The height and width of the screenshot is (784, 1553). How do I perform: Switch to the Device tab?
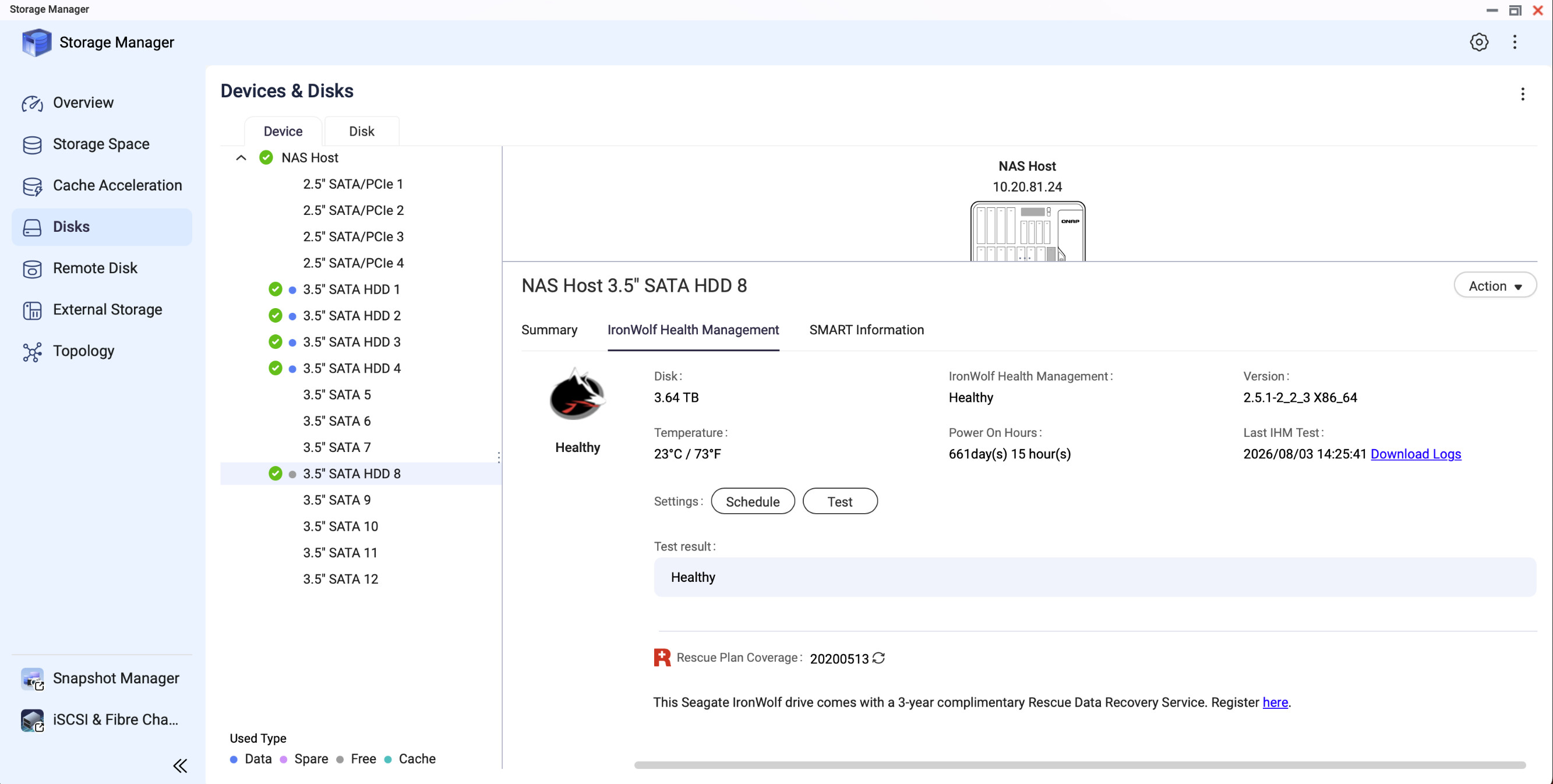(x=283, y=132)
